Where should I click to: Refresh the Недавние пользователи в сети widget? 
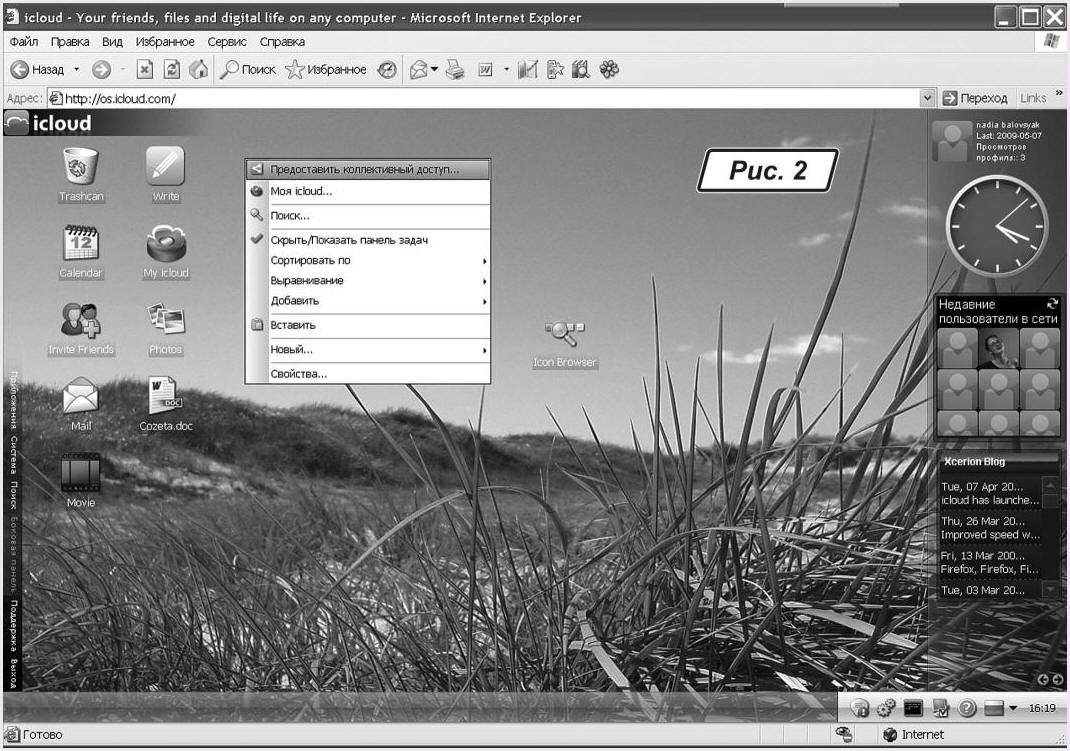1051,304
